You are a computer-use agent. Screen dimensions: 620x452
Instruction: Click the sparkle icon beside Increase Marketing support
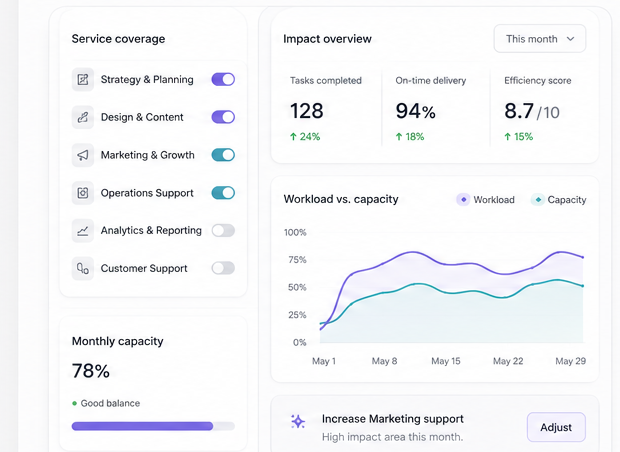coord(298,422)
